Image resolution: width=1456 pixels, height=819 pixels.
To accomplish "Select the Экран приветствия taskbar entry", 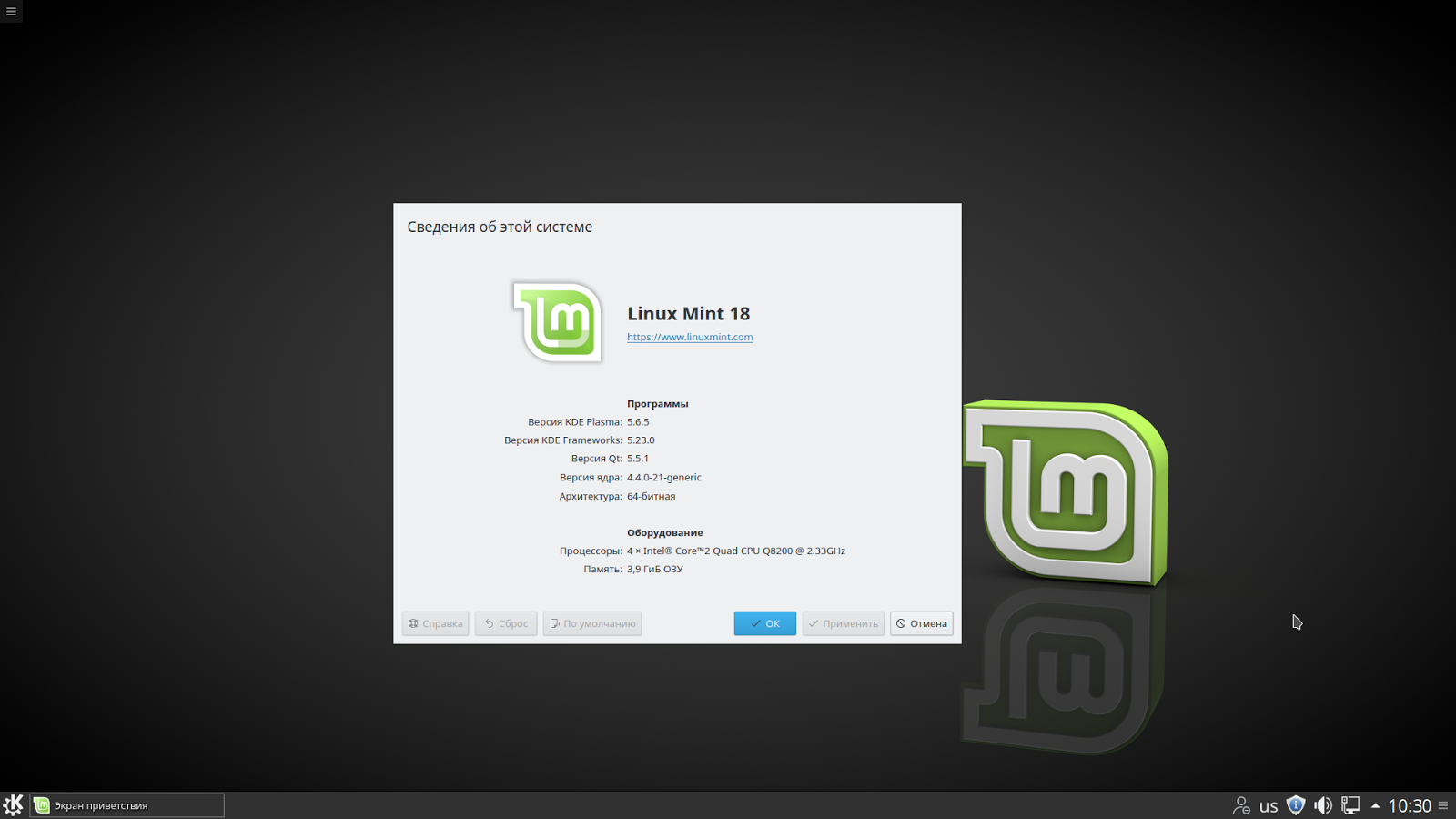I will [x=127, y=804].
